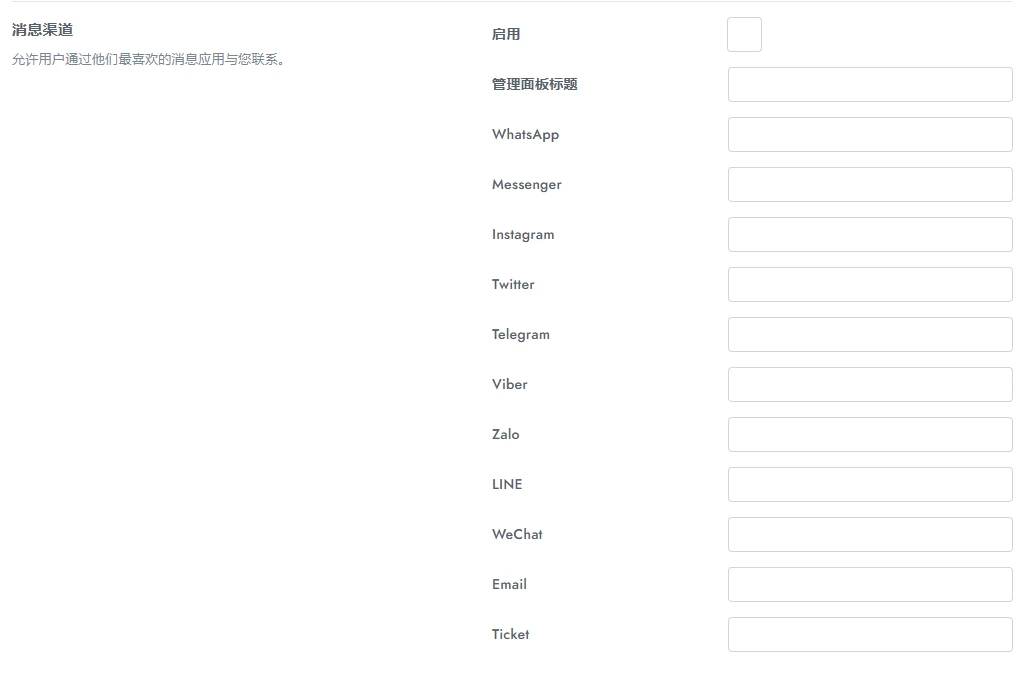Click the Ticket input field

point(869,634)
